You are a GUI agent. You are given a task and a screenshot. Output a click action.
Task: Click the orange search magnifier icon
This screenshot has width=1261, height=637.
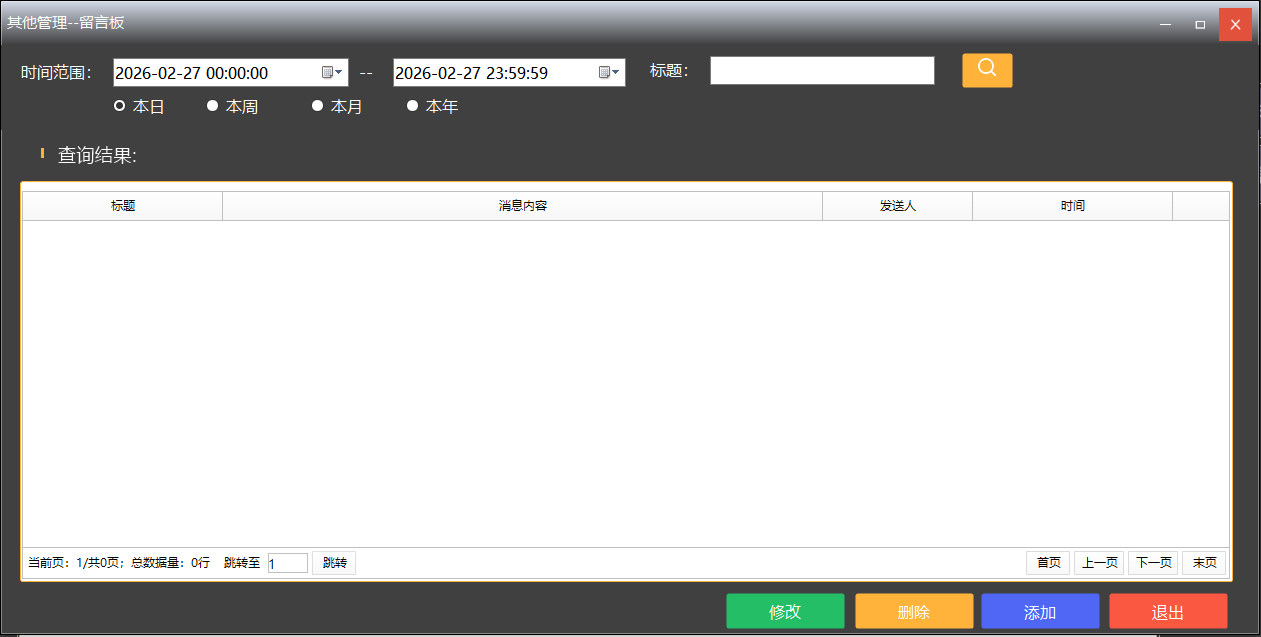[987, 70]
